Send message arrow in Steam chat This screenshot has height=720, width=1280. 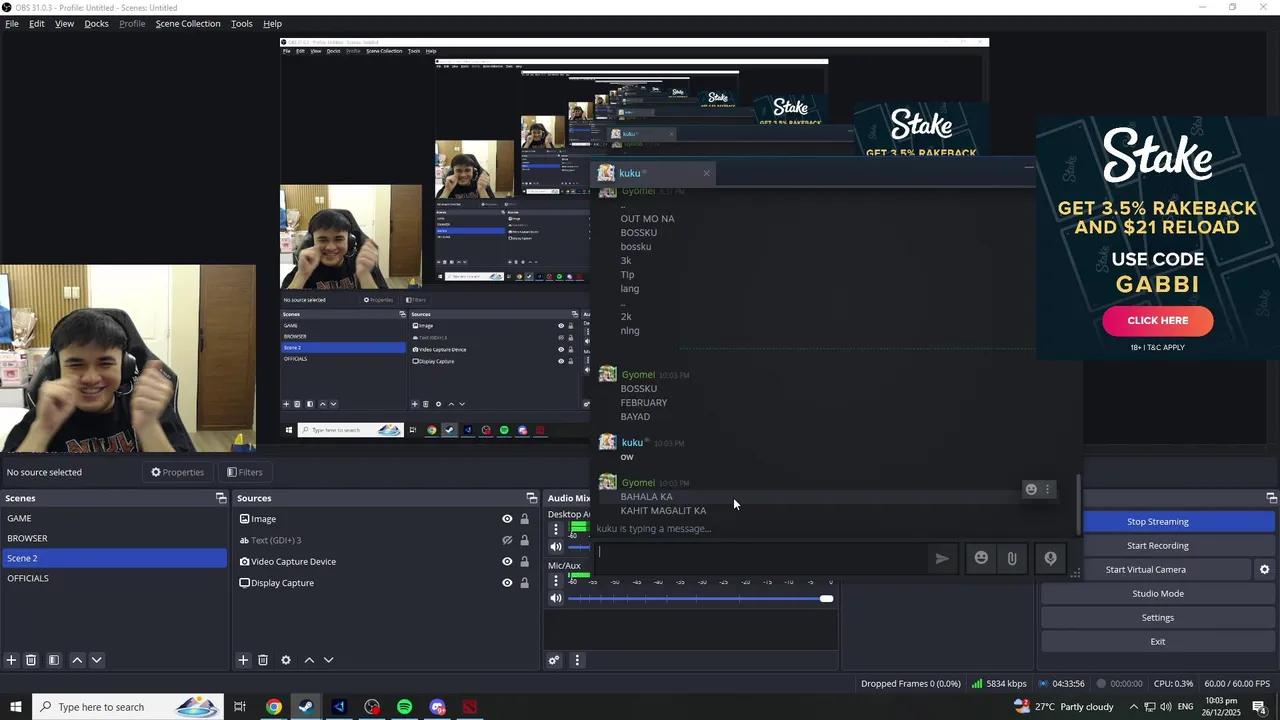click(942, 559)
